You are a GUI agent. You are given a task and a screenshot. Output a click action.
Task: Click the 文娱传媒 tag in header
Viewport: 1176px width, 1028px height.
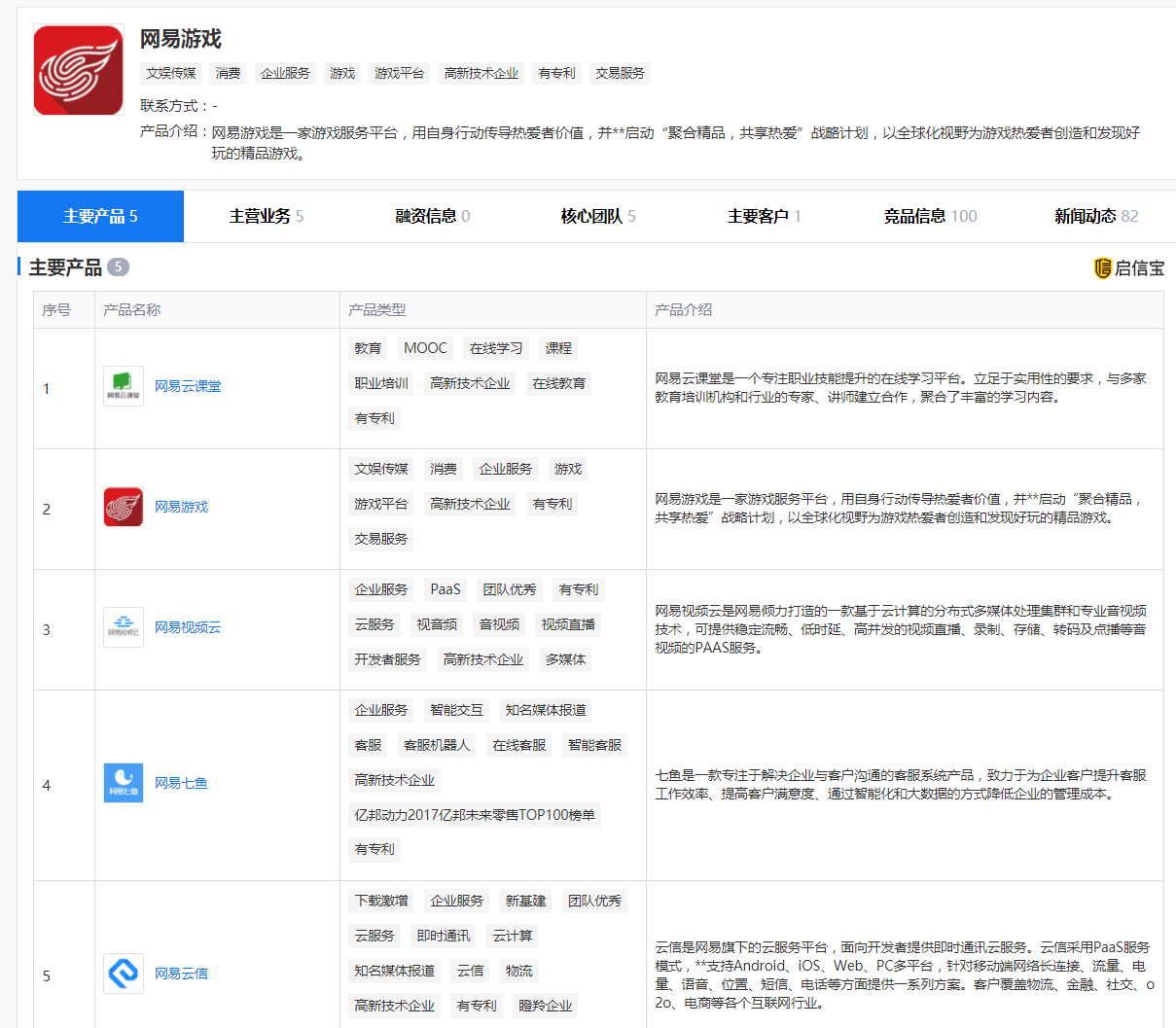pyautogui.click(x=171, y=73)
